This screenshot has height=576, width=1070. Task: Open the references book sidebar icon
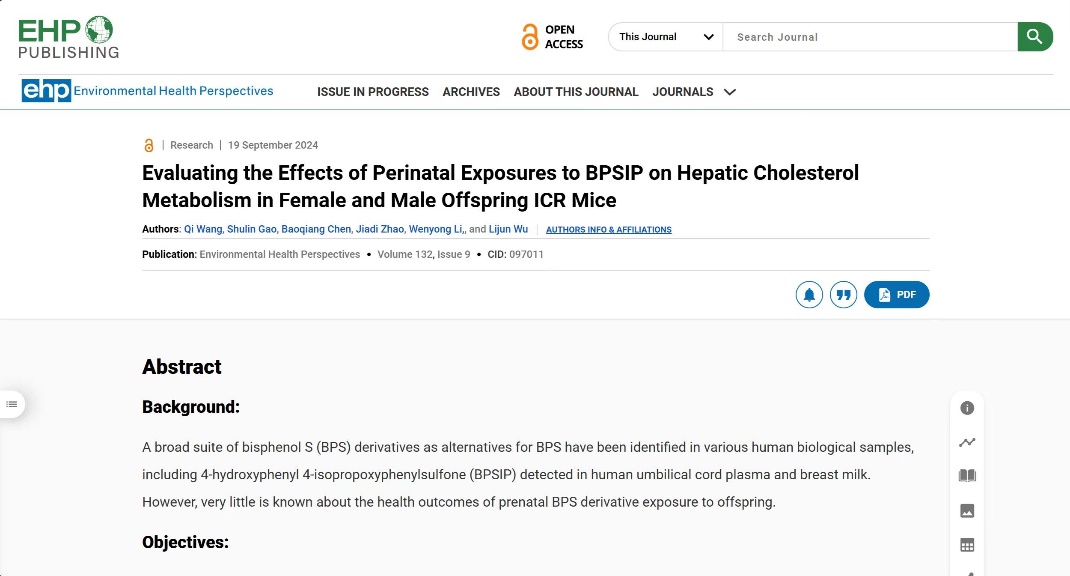click(967, 476)
